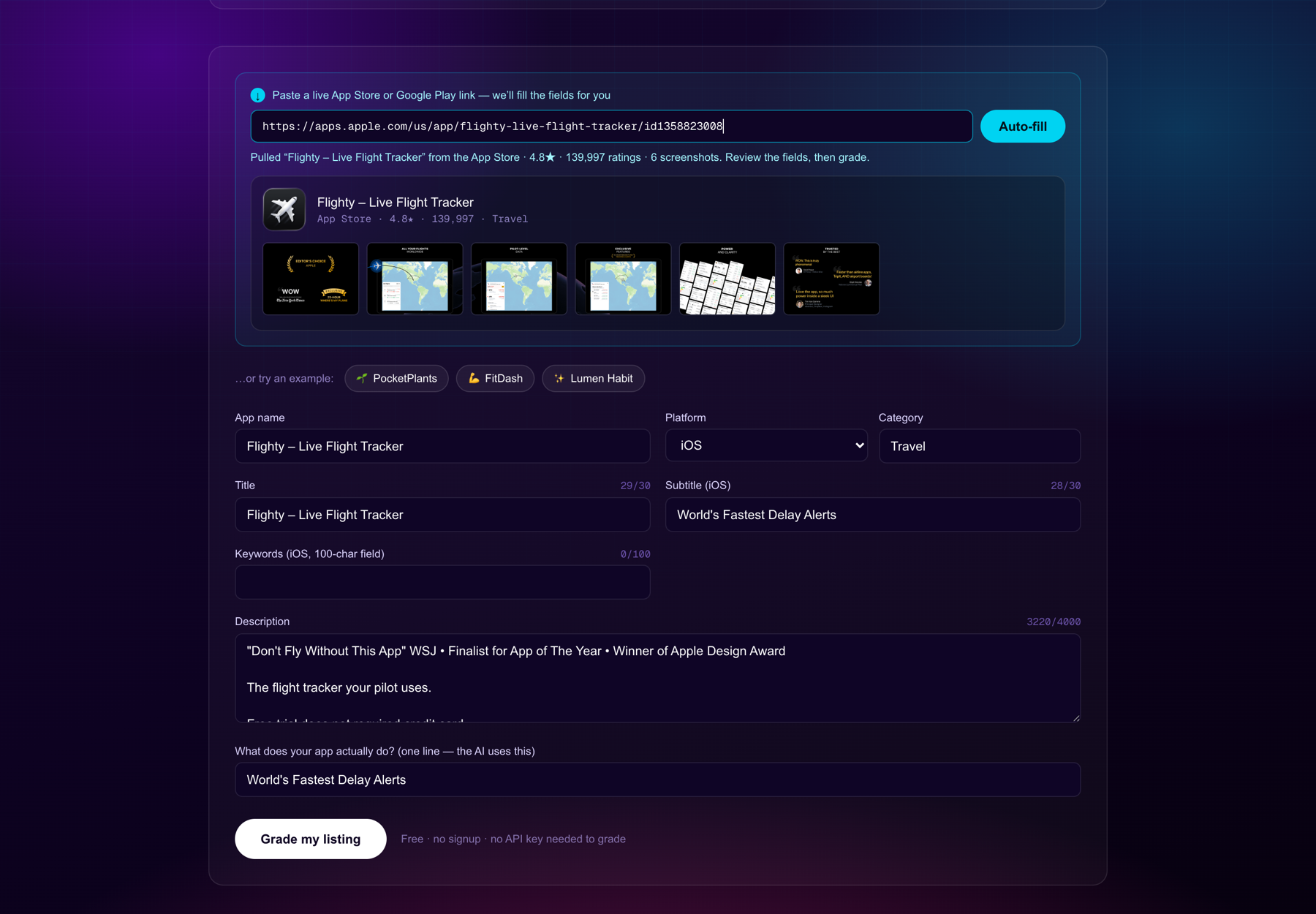
Task: Click the Flighty airplane app icon
Action: coord(284,210)
